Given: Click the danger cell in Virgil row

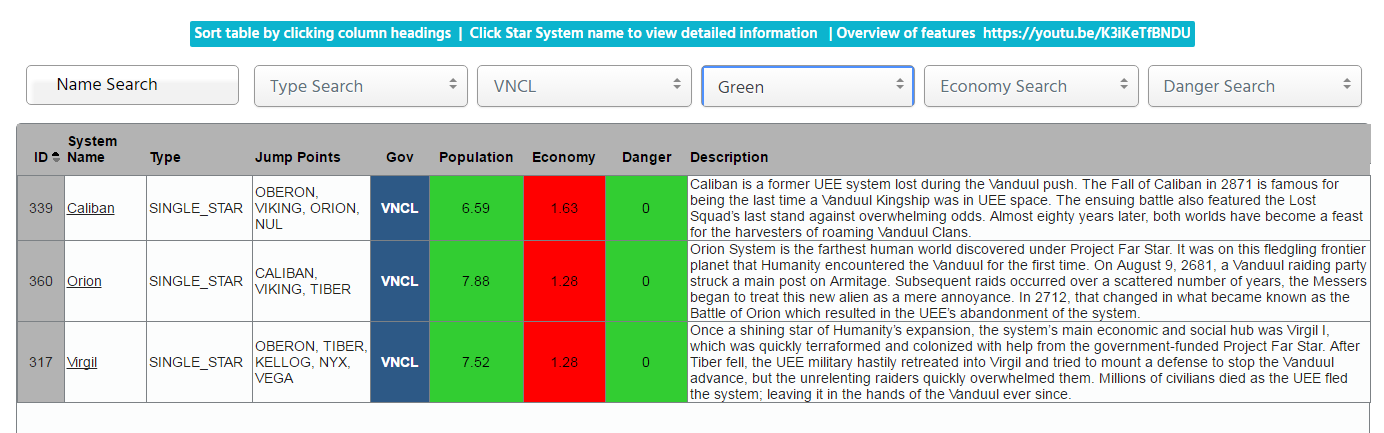Looking at the screenshot, I should 646,362.
